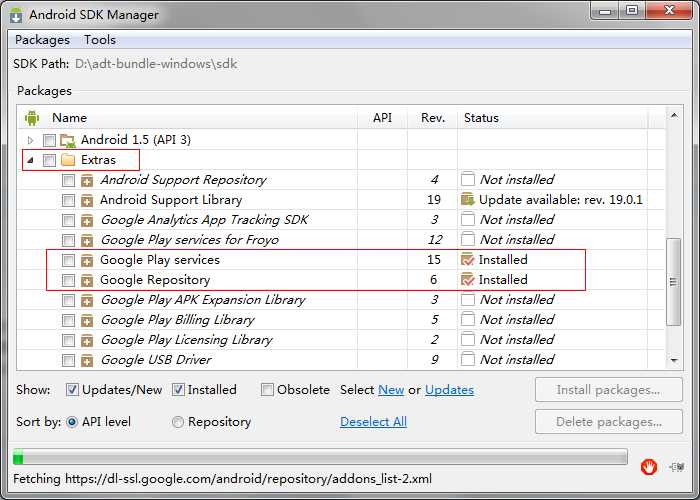
Task: Expand the Android 1.5 (API 3) node
Action: [x=30, y=140]
